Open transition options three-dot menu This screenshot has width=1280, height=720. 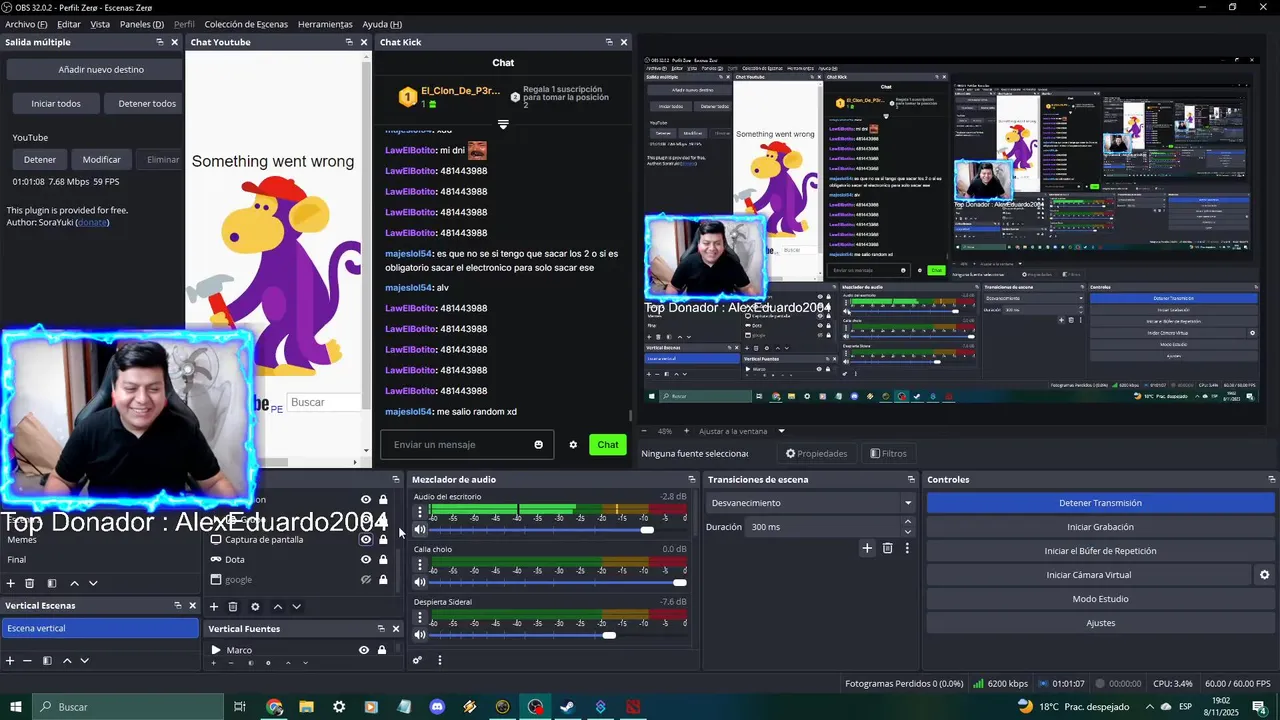(907, 548)
